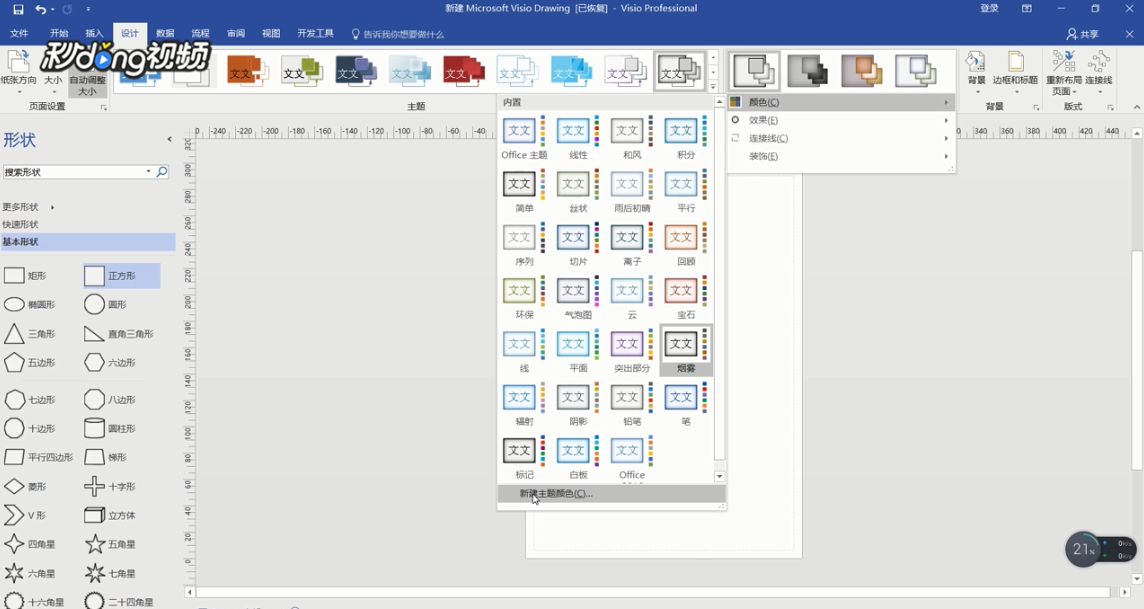The image size is (1144, 609).
Task: Choose the 白板 color scheme
Action: click(578, 457)
